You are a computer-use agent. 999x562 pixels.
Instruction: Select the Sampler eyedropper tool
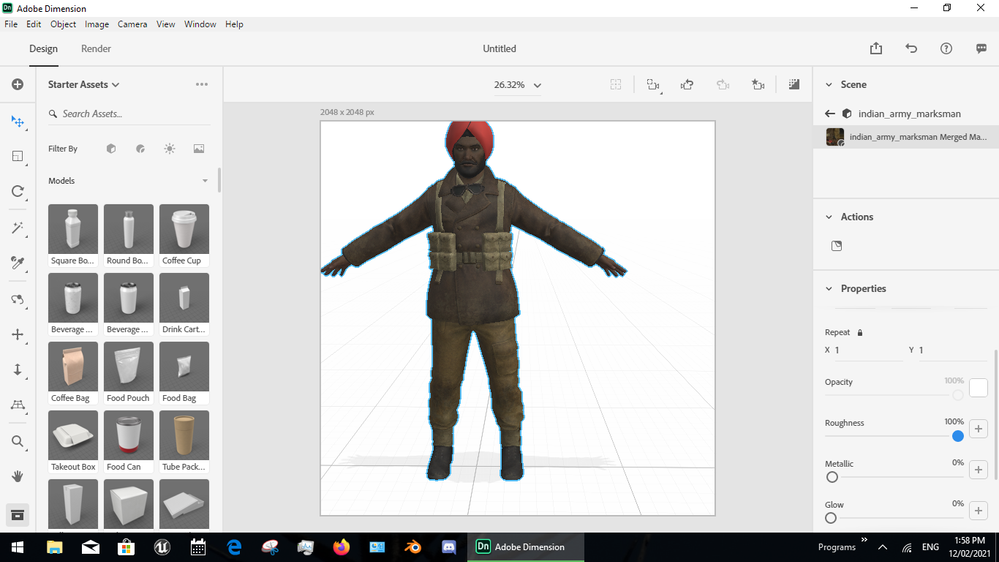click(18, 263)
